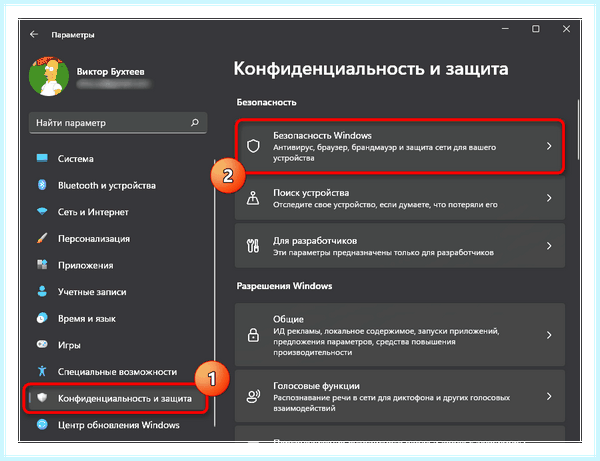Open the Общие permissions card
Viewport: 600px width, 461px height.
[399, 335]
